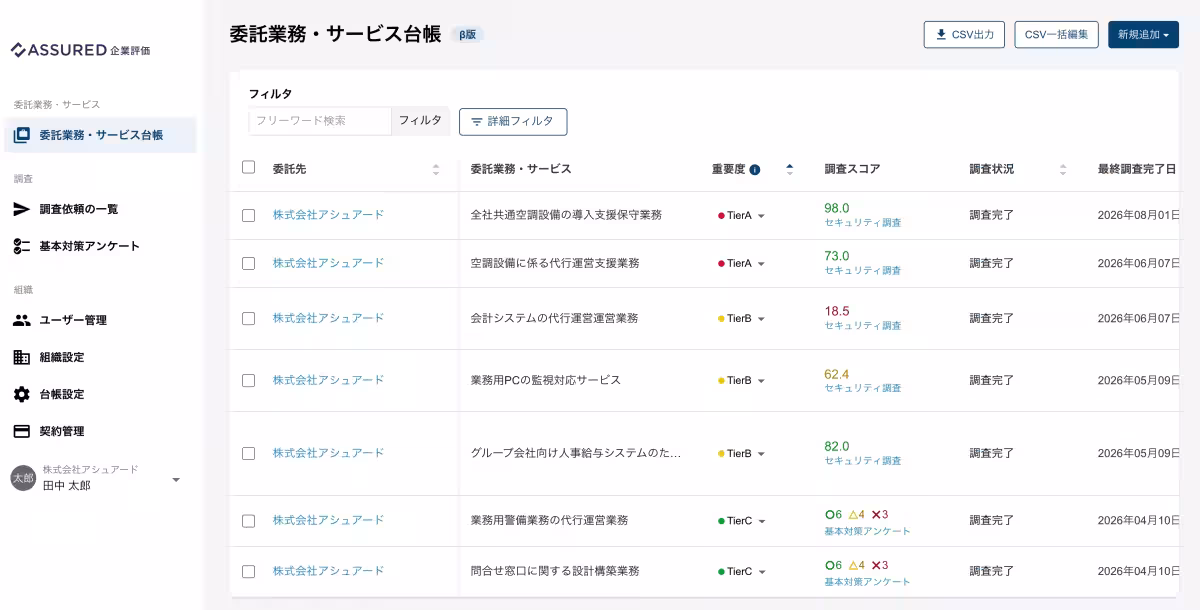The image size is (1200, 610).
Task: Open 委託業務・サービス台帳 in the sidebar
Action: coord(100,135)
